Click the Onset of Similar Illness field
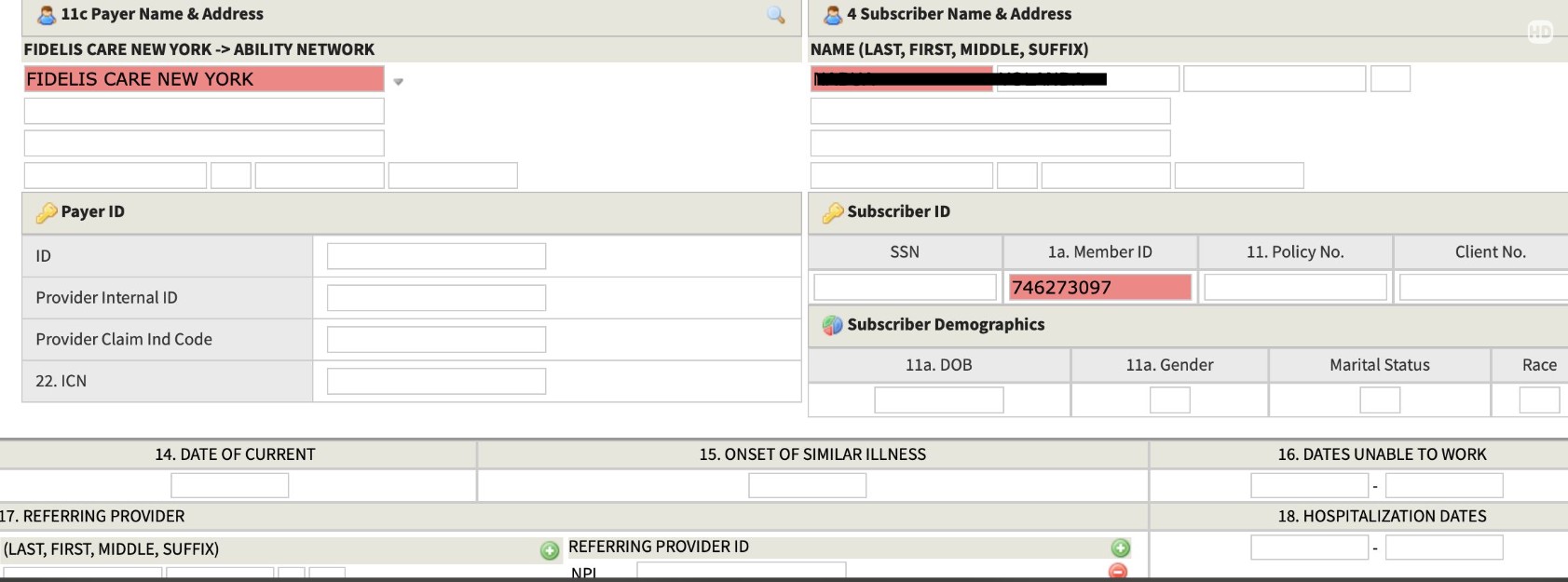The image size is (1568, 582). [x=808, y=485]
